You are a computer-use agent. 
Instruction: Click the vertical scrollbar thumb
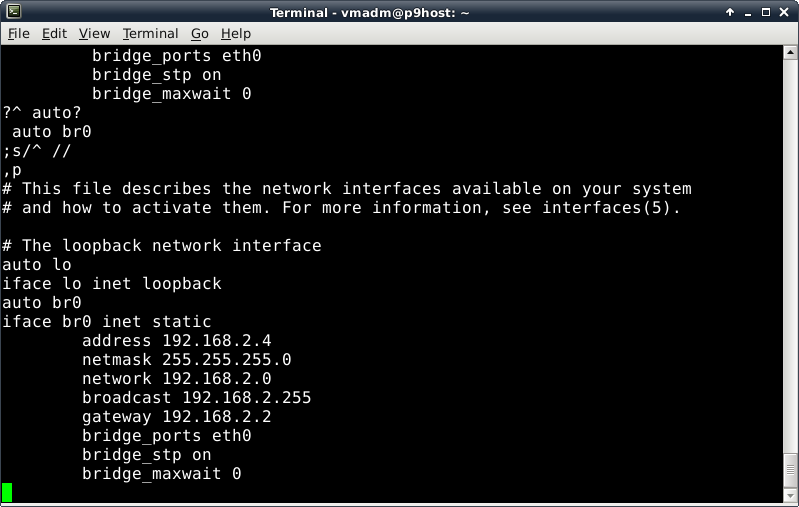(x=790, y=470)
